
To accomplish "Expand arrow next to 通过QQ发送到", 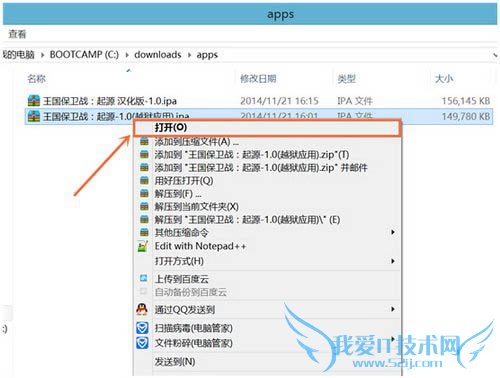I will tap(393, 309).
